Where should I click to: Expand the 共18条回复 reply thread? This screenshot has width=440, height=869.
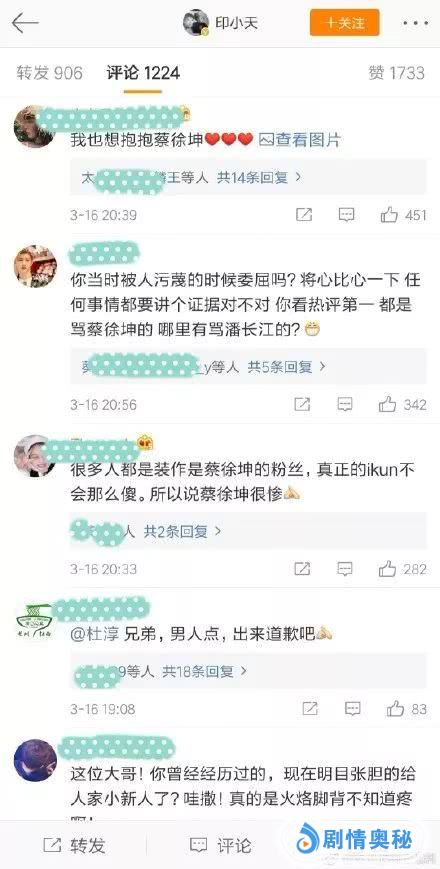click(204, 672)
